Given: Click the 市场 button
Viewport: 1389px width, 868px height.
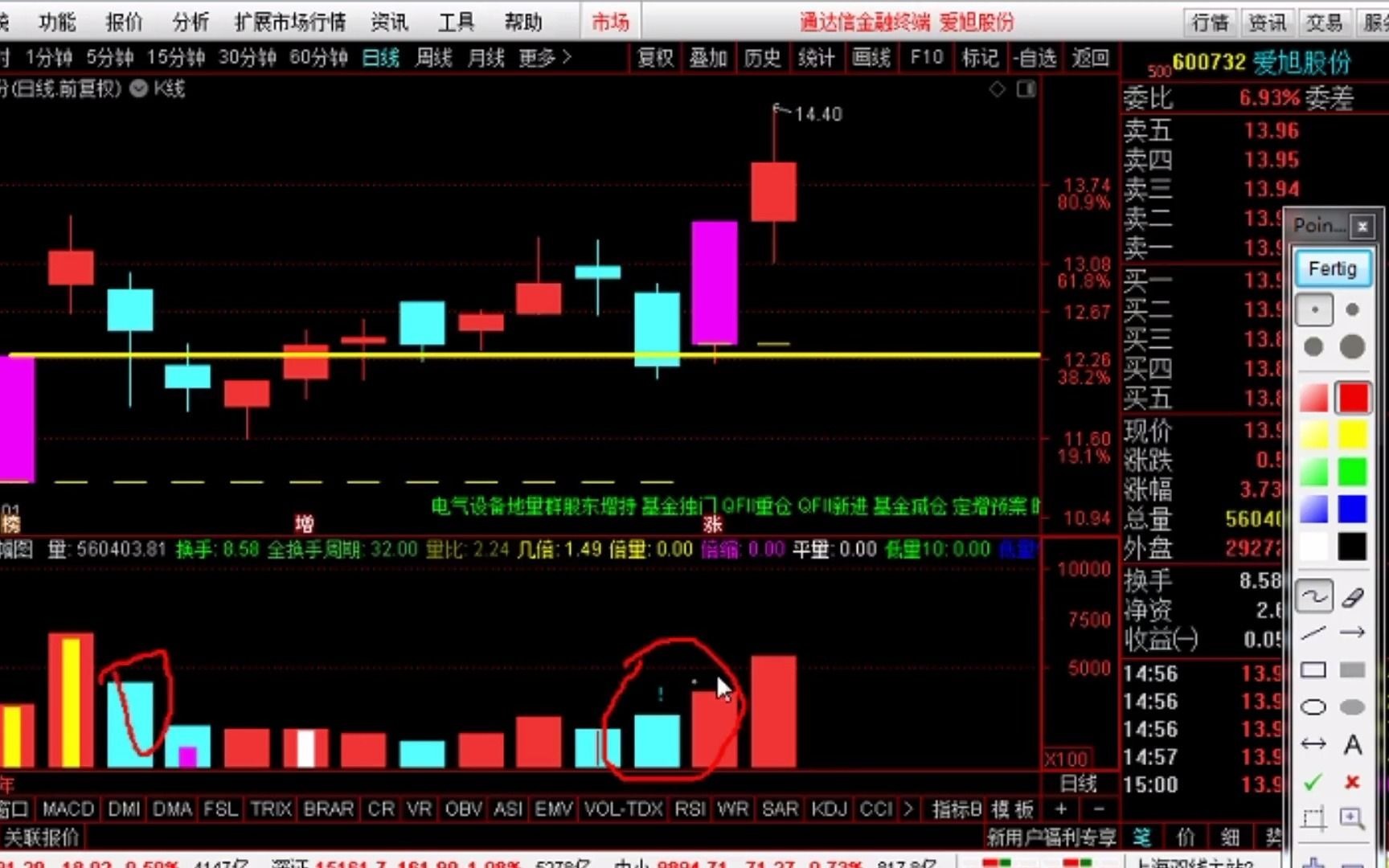Looking at the screenshot, I should click(x=611, y=22).
